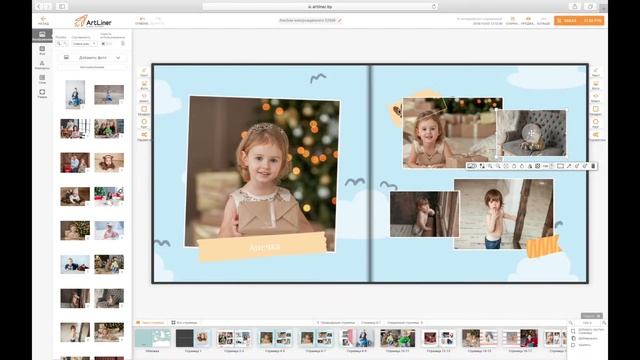Click the rectangle frame icon in floating toolbar
Viewport: 640px width, 360px height.
560,166
